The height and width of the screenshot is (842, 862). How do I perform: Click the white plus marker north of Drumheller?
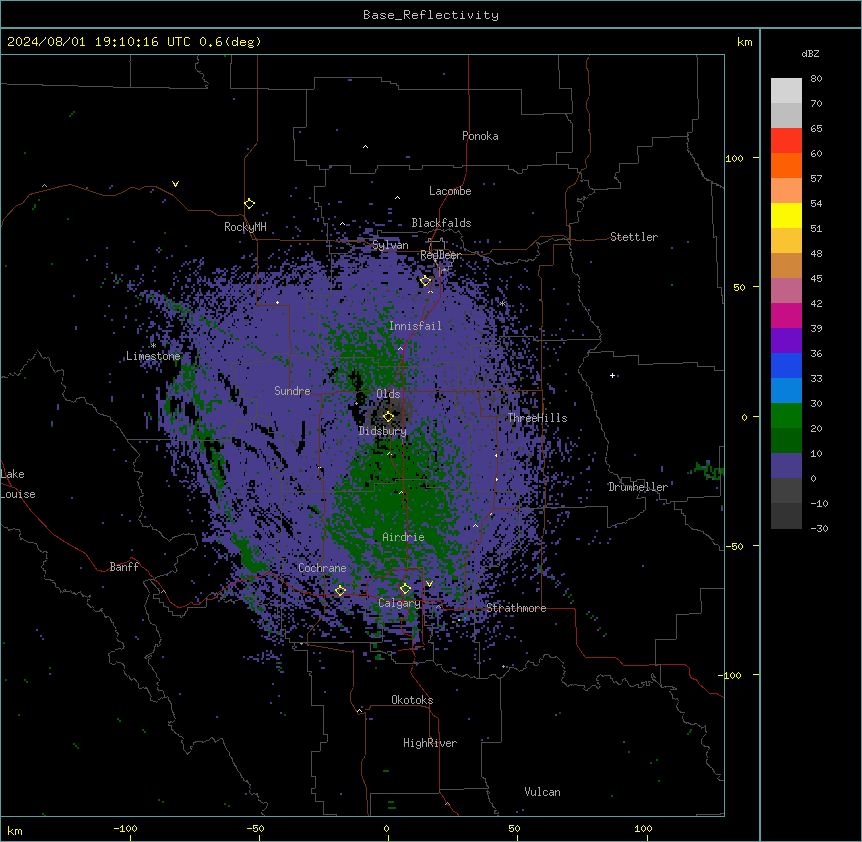tap(612, 375)
